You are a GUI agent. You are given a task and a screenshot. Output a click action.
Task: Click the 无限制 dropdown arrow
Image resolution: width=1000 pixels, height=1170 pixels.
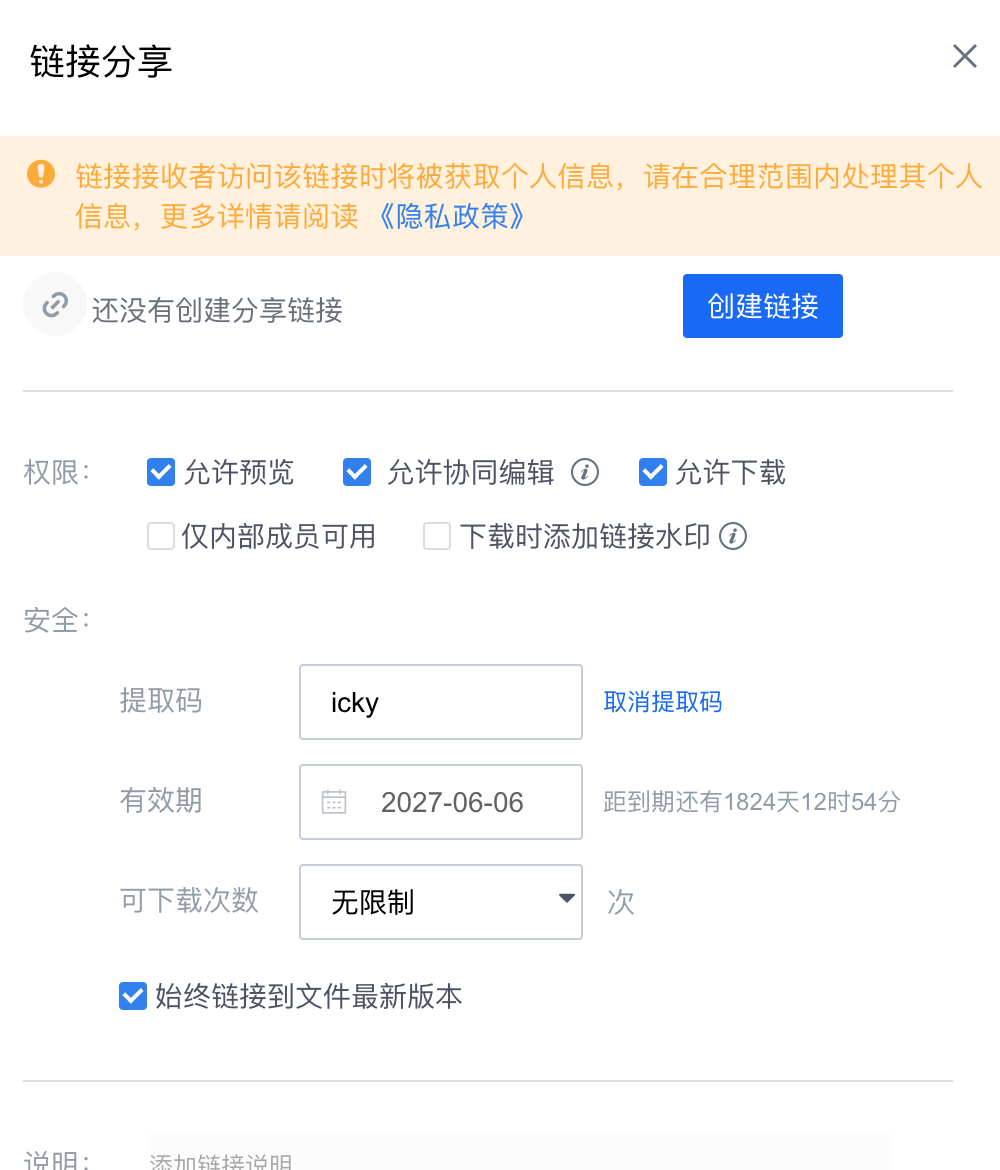tap(566, 898)
